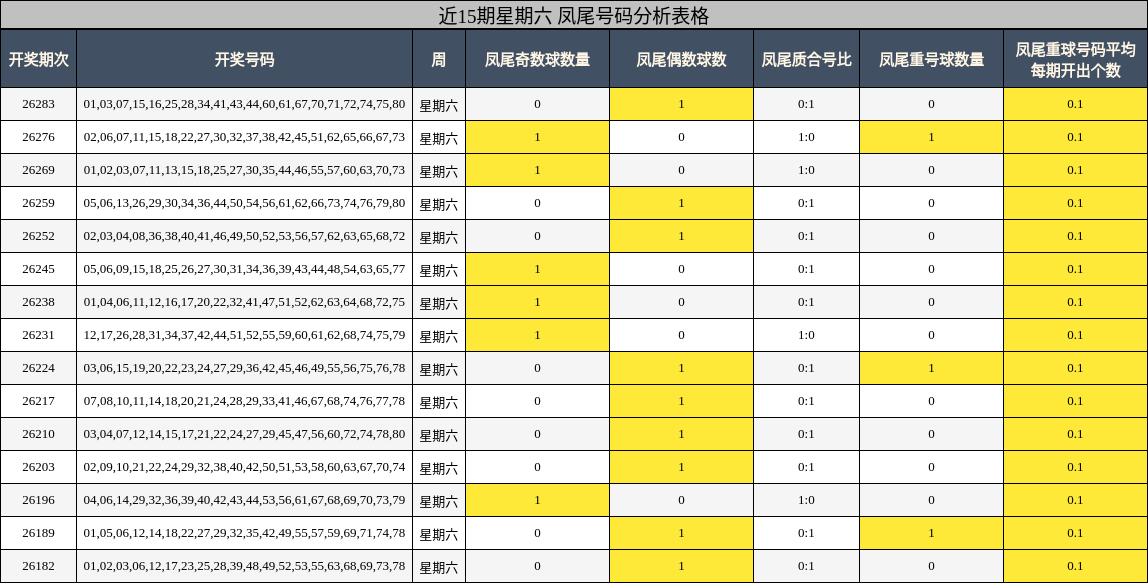
Task: Click yellow odd-count cell in row 26196
Action: pyautogui.click(x=537, y=500)
